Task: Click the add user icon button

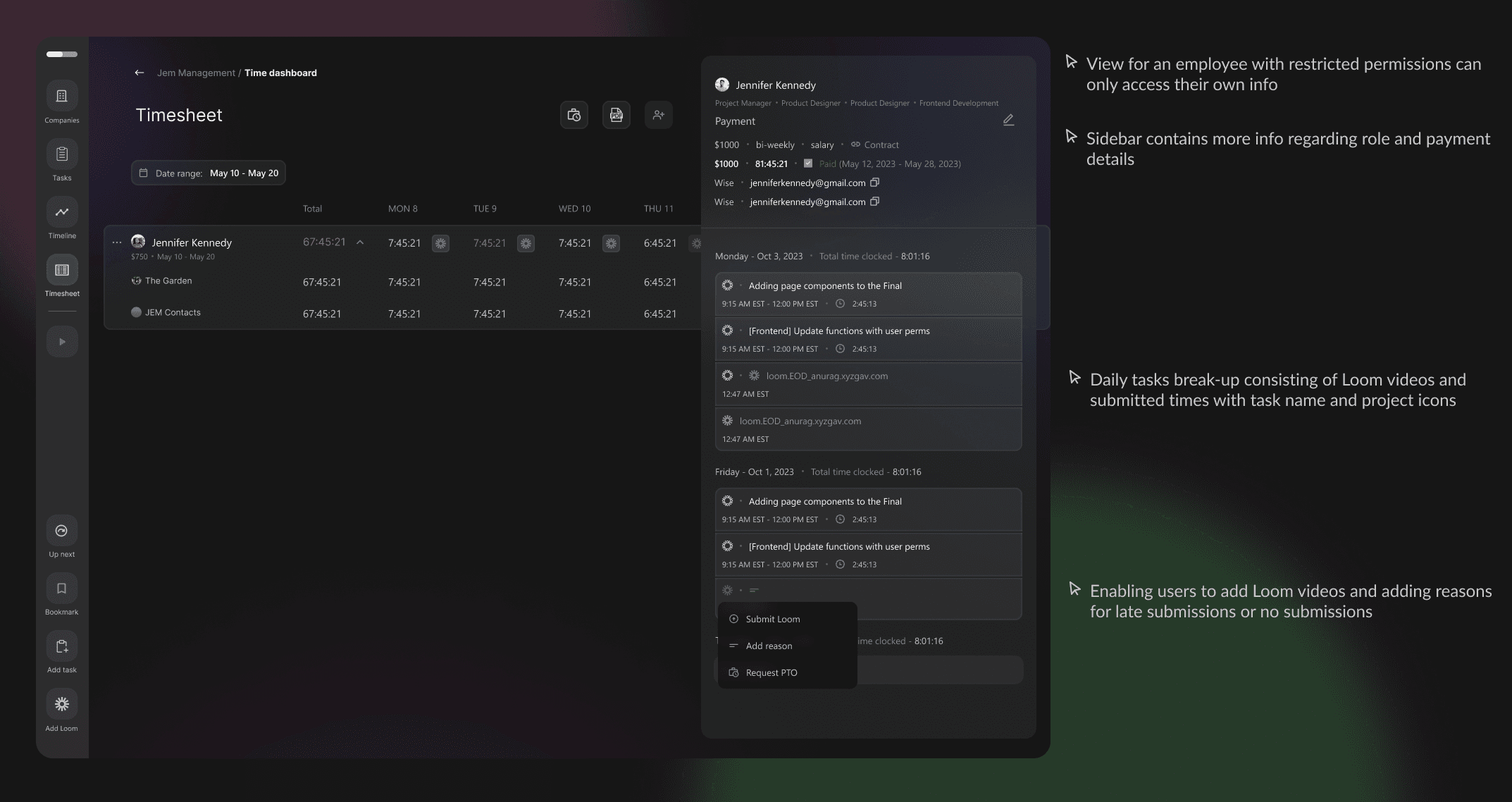Action: [x=658, y=115]
